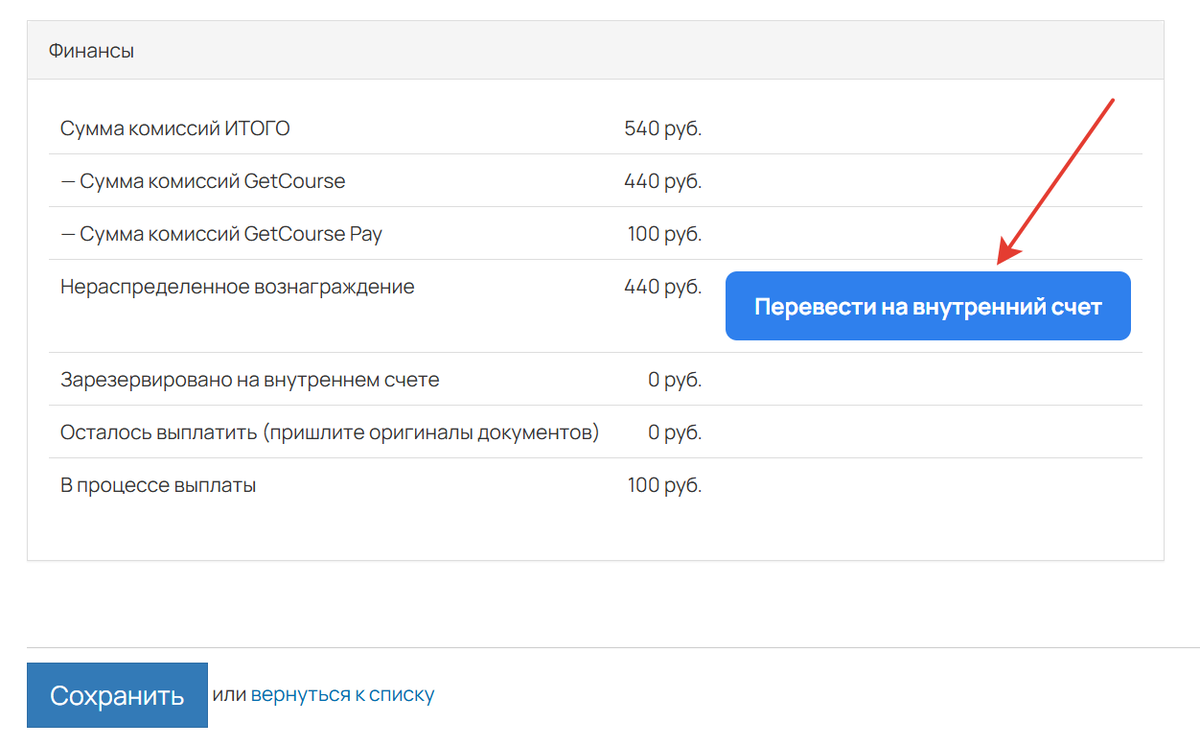Select the 0 руб. value for Осталось выплатить
This screenshot has height=746, width=1200.
pos(675,432)
